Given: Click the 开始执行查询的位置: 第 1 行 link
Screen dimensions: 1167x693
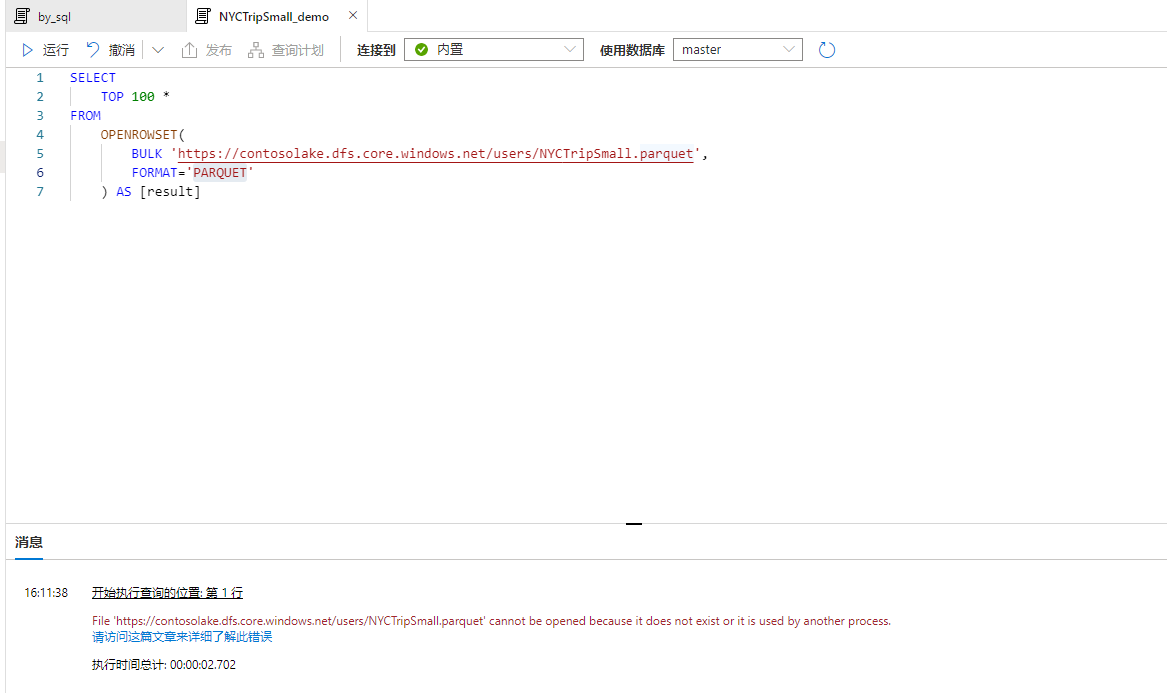Looking at the screenshot, I should pos(167,593).
